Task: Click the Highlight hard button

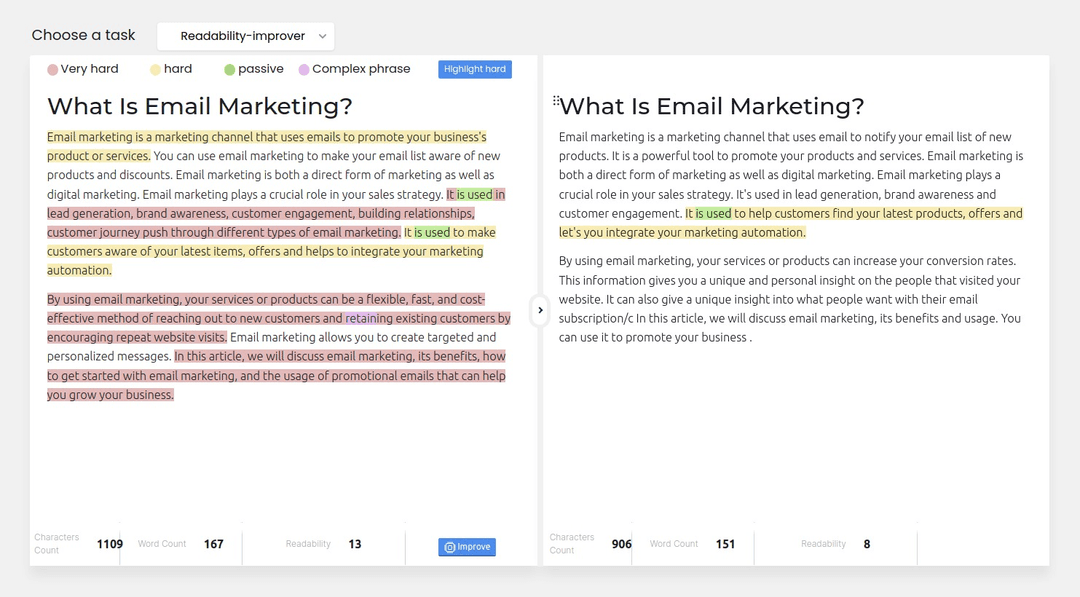Action: [475, 69]
